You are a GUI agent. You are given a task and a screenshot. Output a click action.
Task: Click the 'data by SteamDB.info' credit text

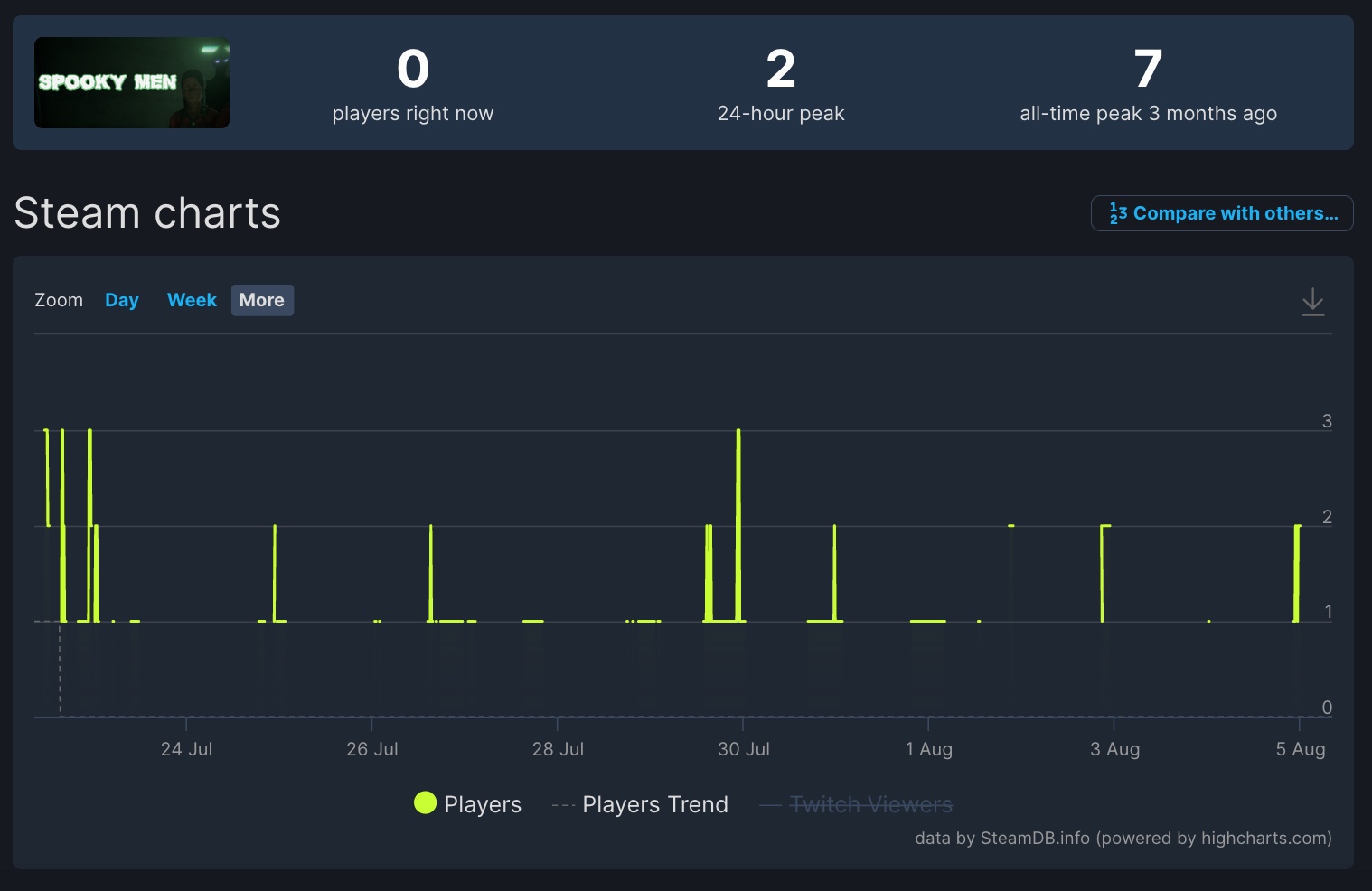pos(1123,838)
